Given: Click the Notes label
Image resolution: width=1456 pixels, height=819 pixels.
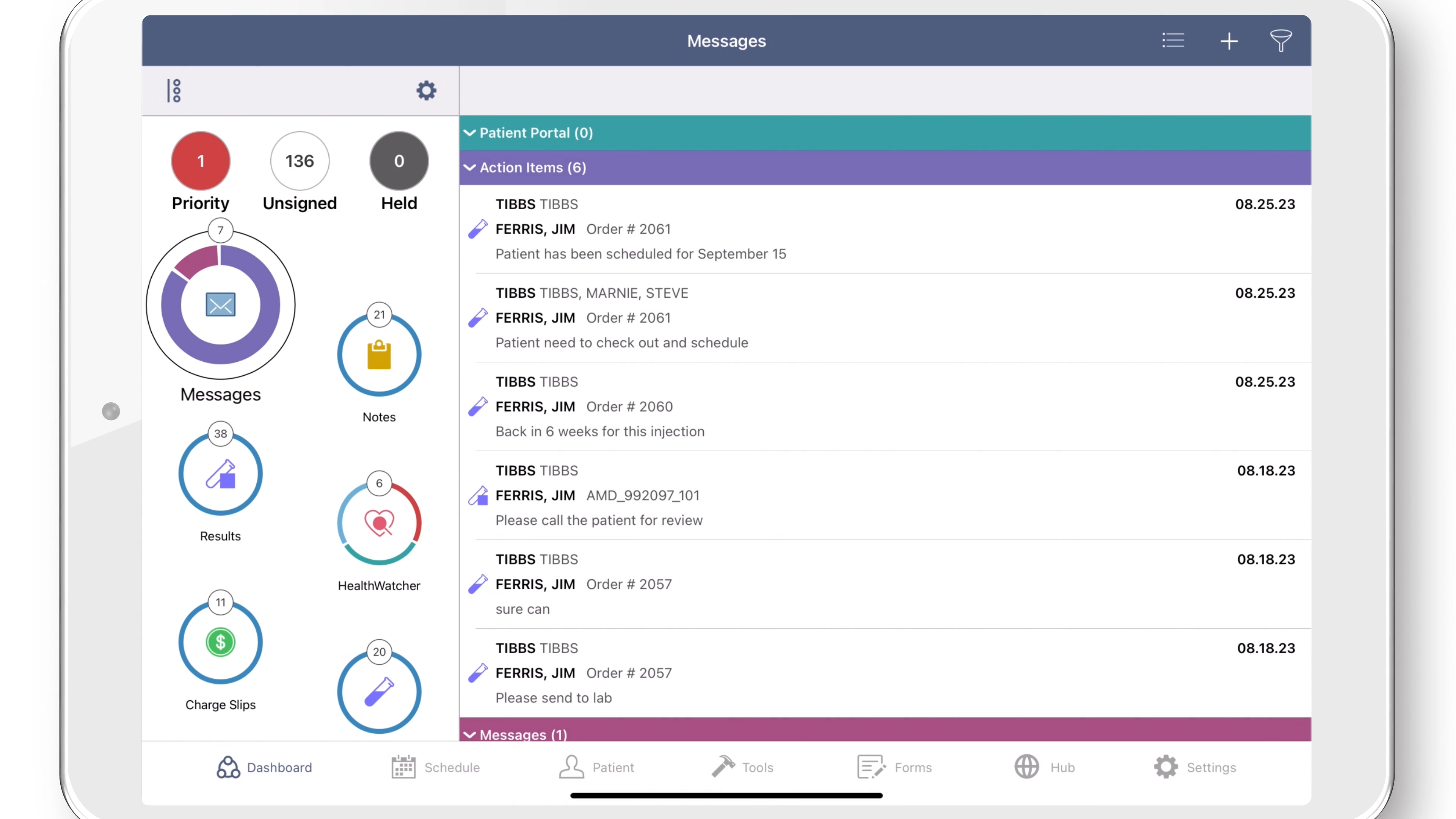Looking at the screenshot, I should pyautogui.click(x=379, y=417).
